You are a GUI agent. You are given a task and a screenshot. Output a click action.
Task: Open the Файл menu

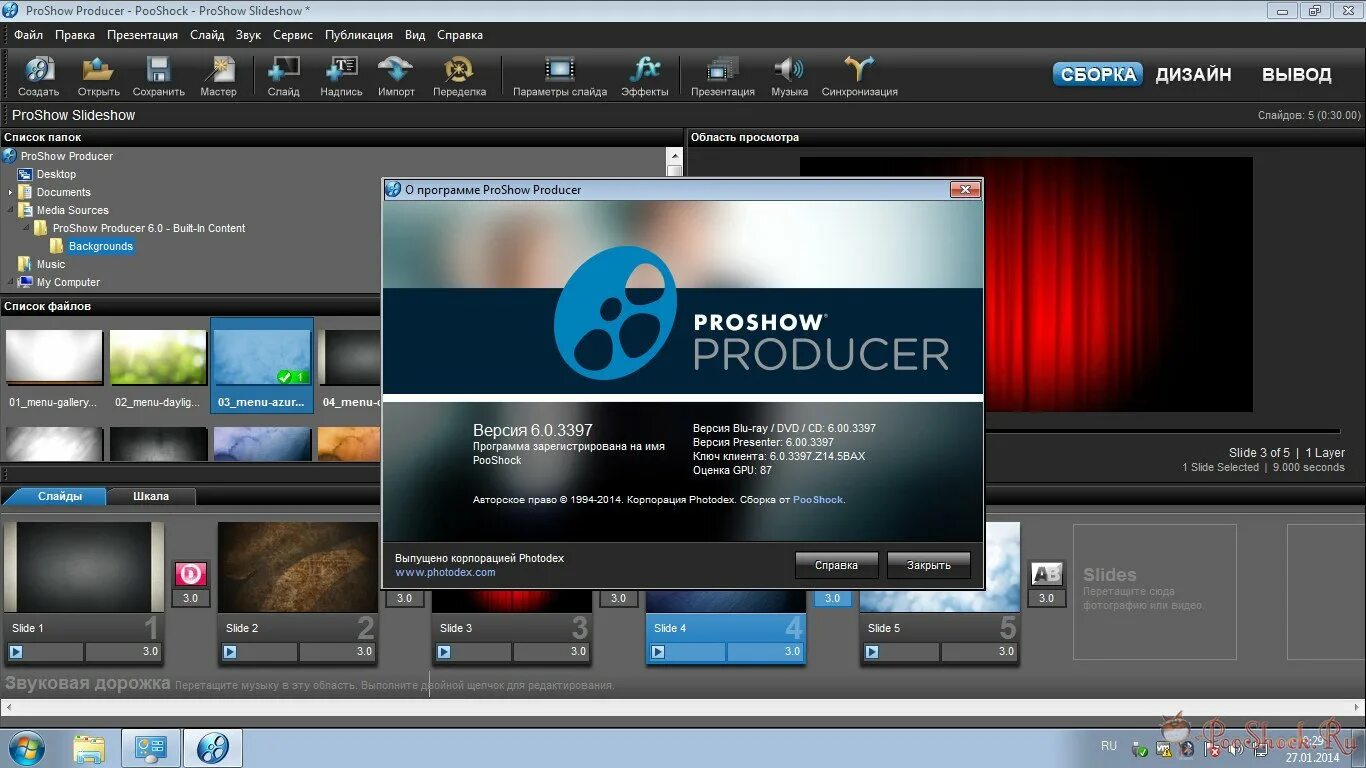click(x=28, y=35)
